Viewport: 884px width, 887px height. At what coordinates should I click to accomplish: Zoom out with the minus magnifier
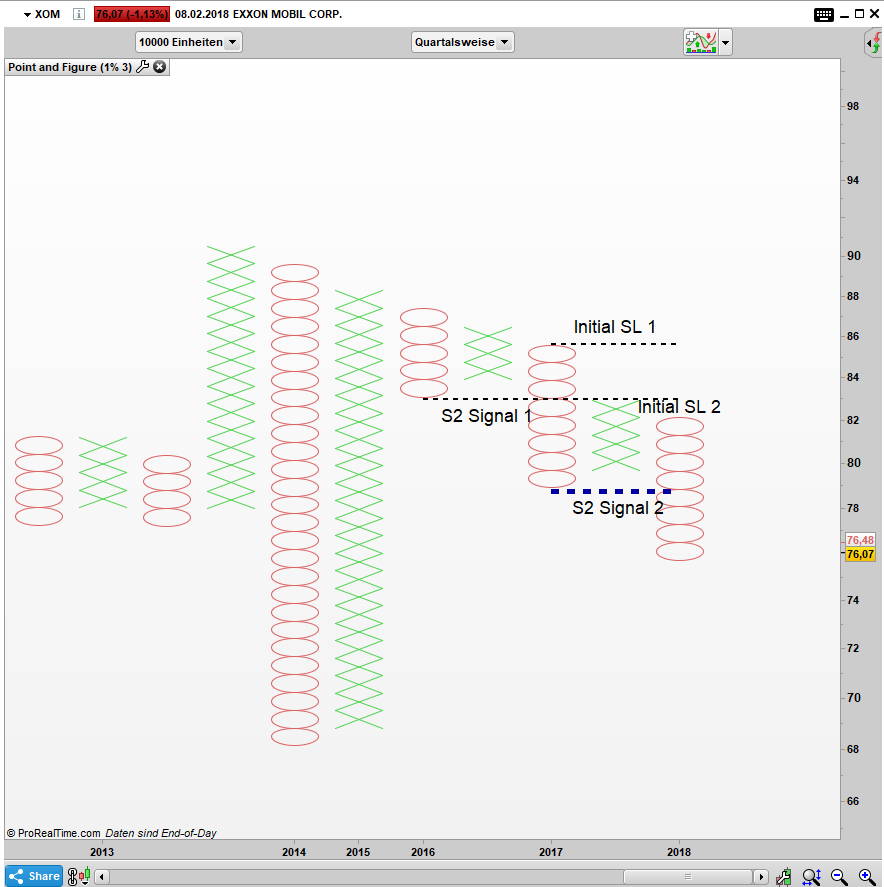point(839,877)
